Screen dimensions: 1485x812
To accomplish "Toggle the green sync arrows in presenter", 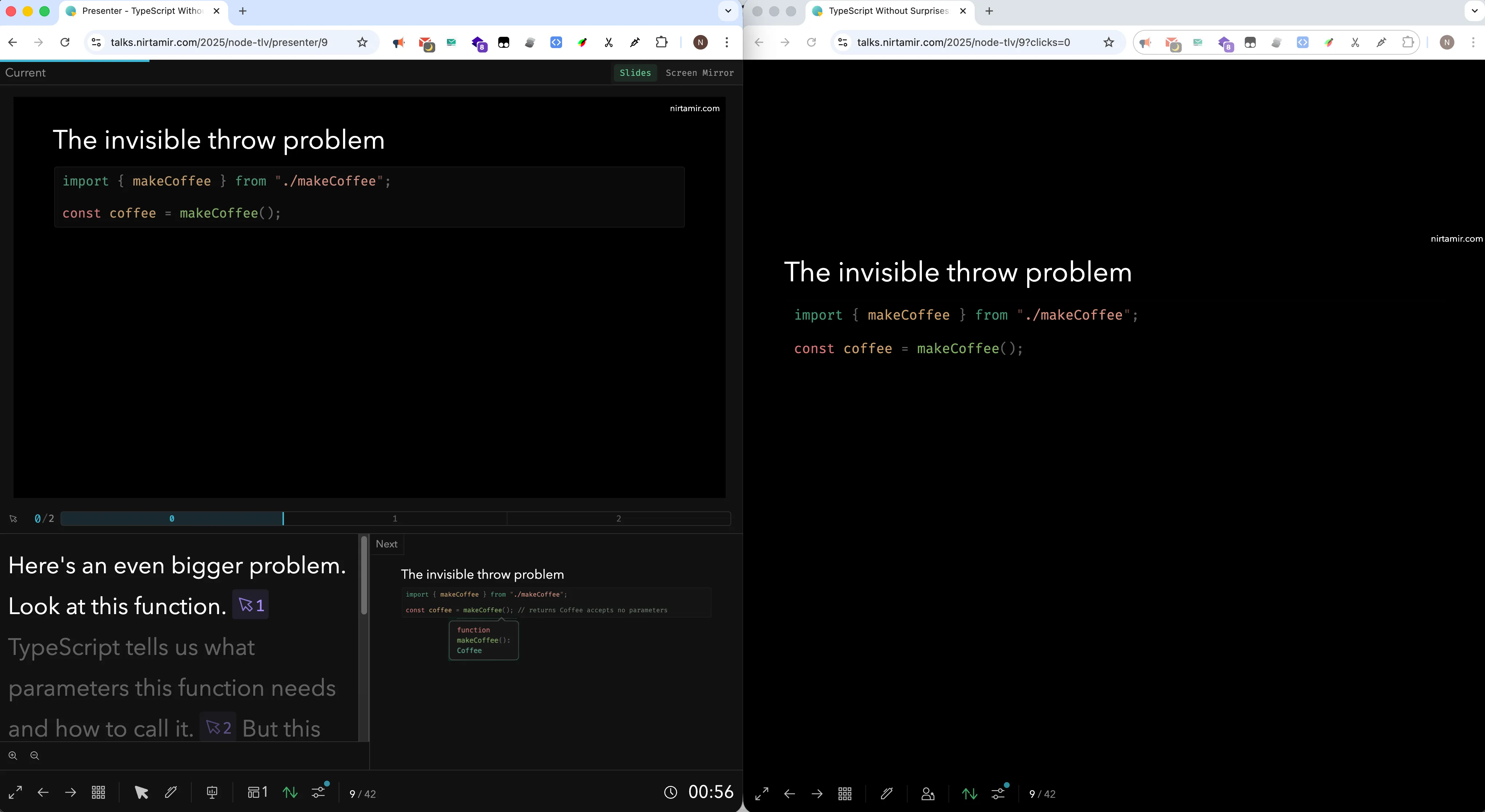I will 290,792.
